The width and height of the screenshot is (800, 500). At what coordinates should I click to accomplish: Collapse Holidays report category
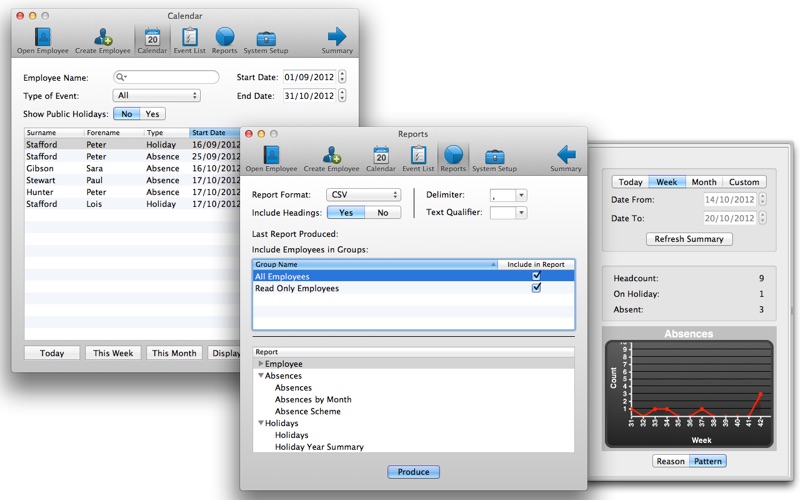pos(261,423)
